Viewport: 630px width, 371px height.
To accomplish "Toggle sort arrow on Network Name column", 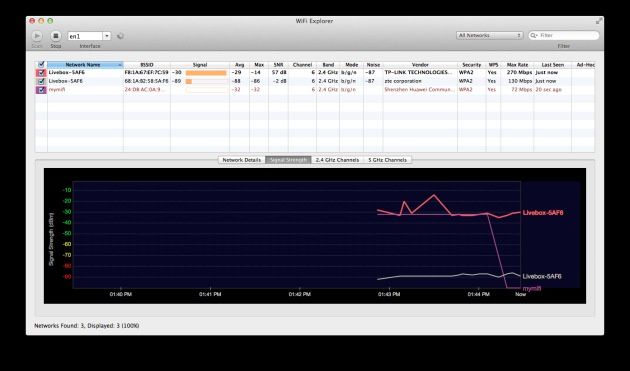I will pyautogui.click(x=119, y=65).
